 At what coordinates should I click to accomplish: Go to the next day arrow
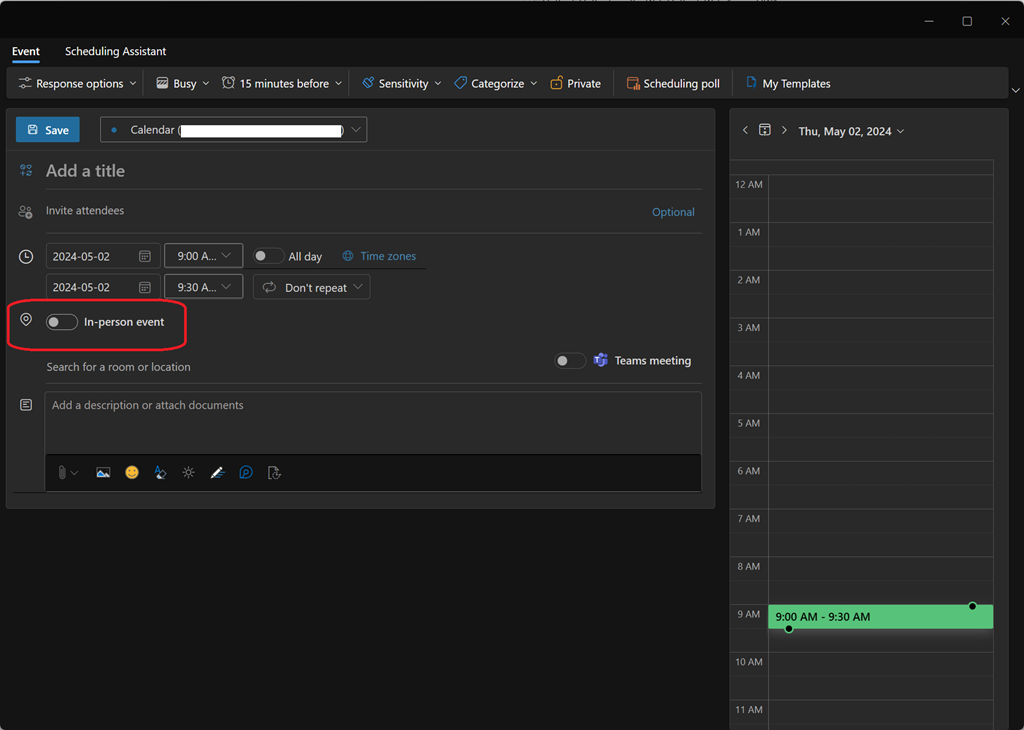(x=784, y=131)
